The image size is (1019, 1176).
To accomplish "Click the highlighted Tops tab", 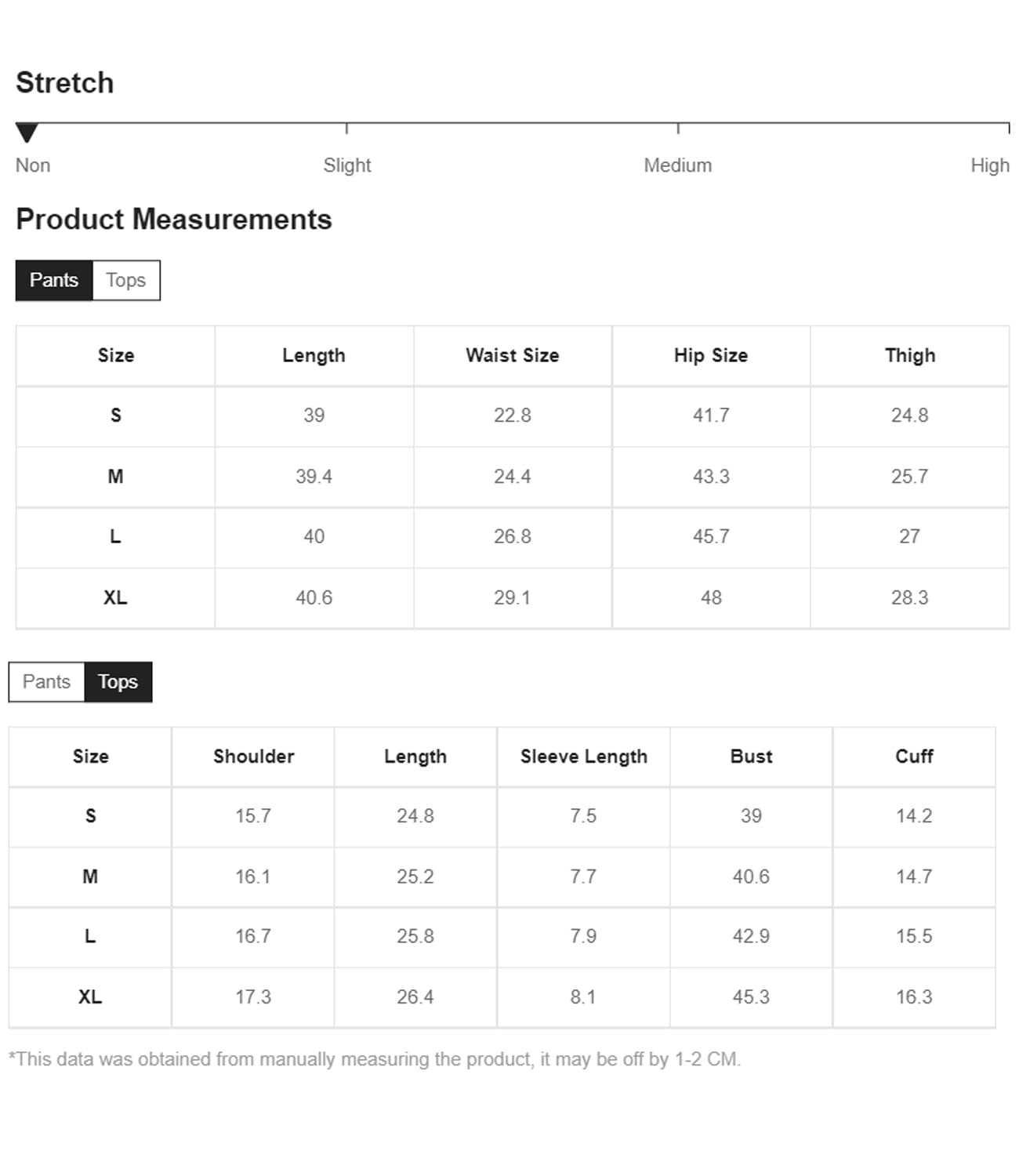I will pyautogui.click(x=118, y=682).
